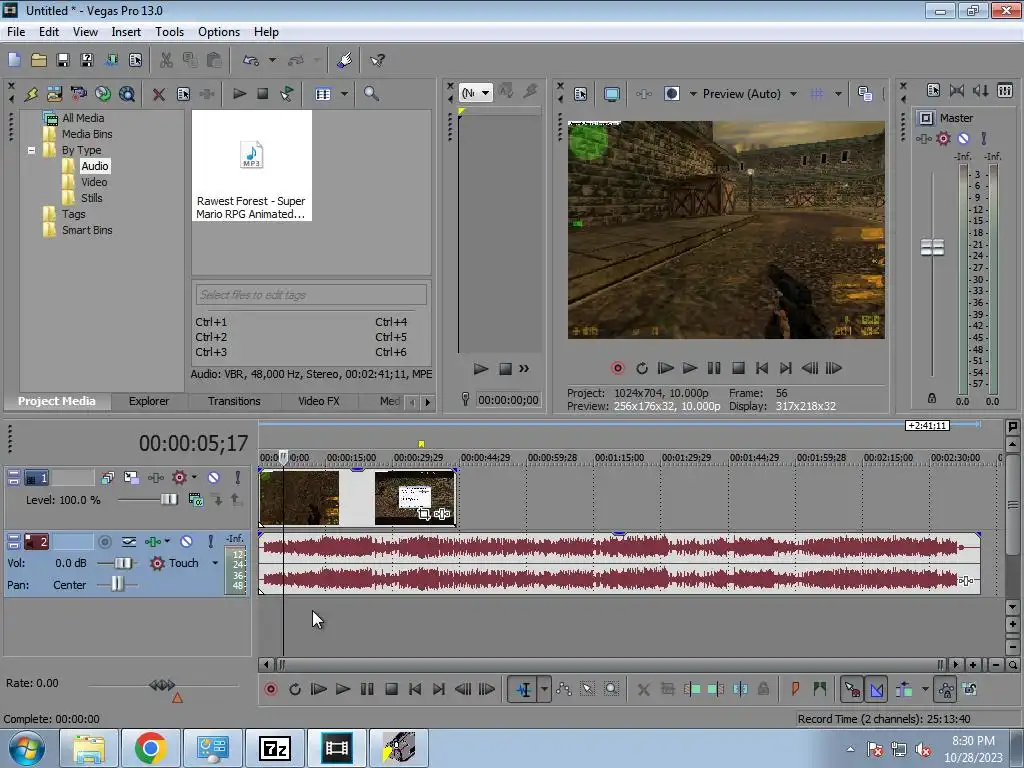Click video track 1 Level slider
Viewport: 1024px width, 768px height.
(168, 500)
